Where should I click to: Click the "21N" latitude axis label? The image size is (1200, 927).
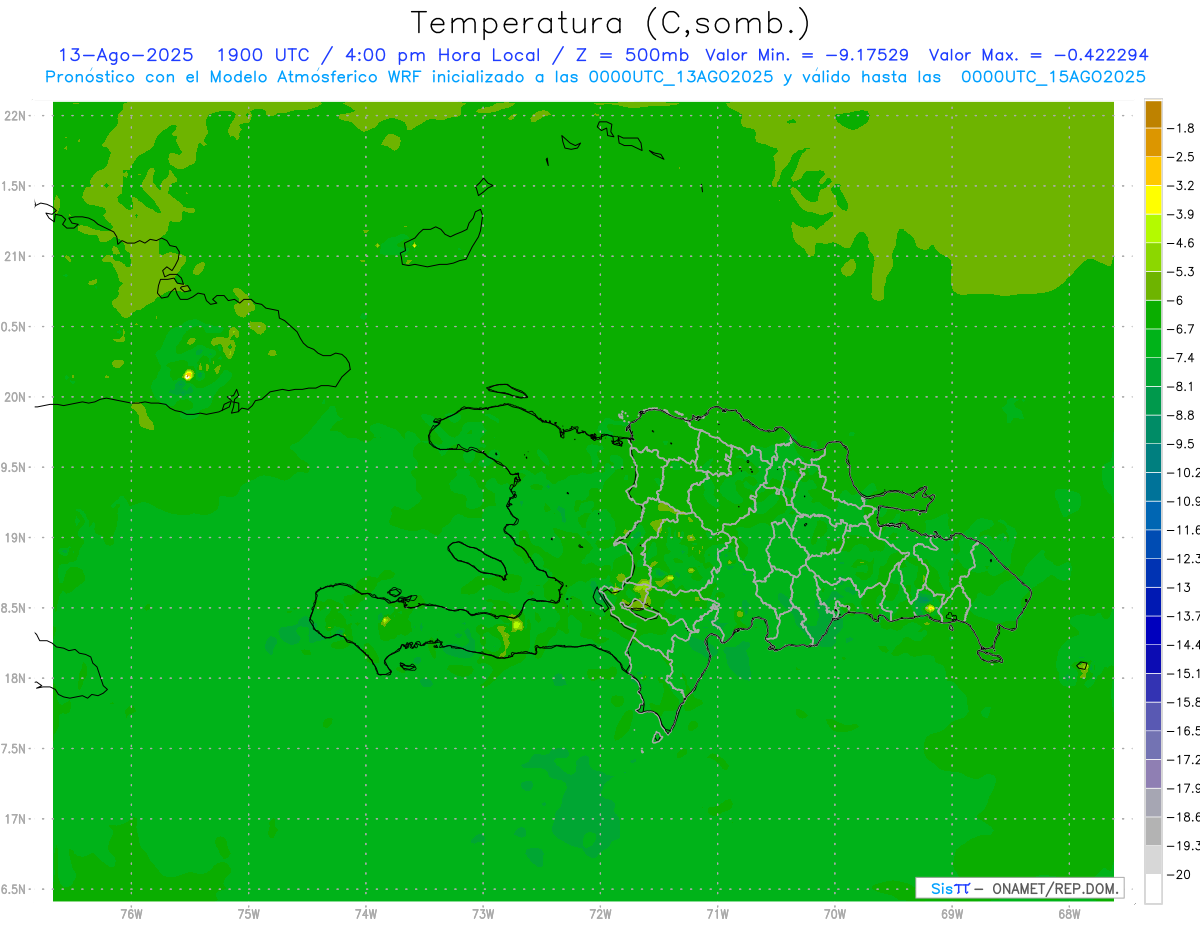[17, 257]
